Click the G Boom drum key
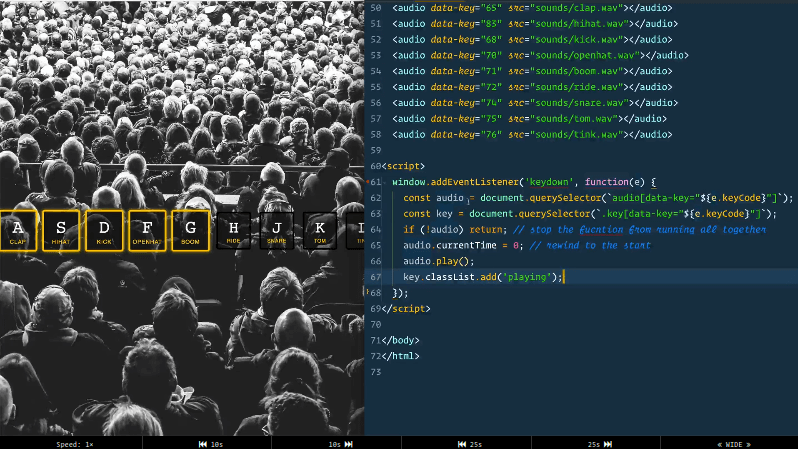The height and width of the screenshot is (449, 798). tap(190, 231)
